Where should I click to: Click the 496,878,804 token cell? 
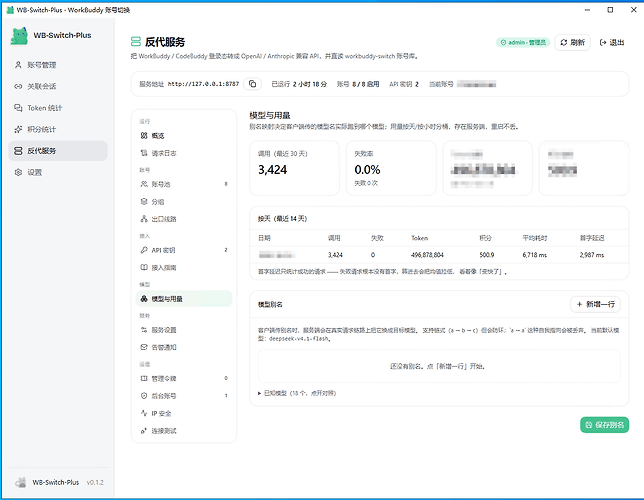coord(427,255)
